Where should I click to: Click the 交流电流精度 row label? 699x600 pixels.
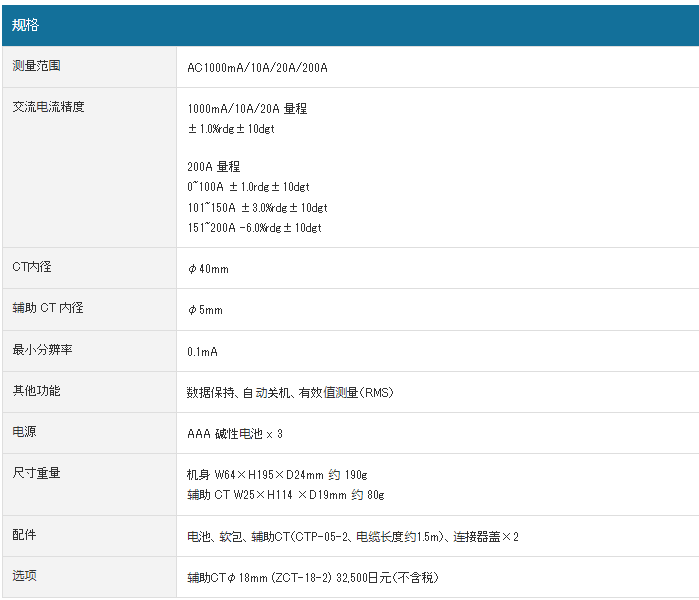[48, 107]
